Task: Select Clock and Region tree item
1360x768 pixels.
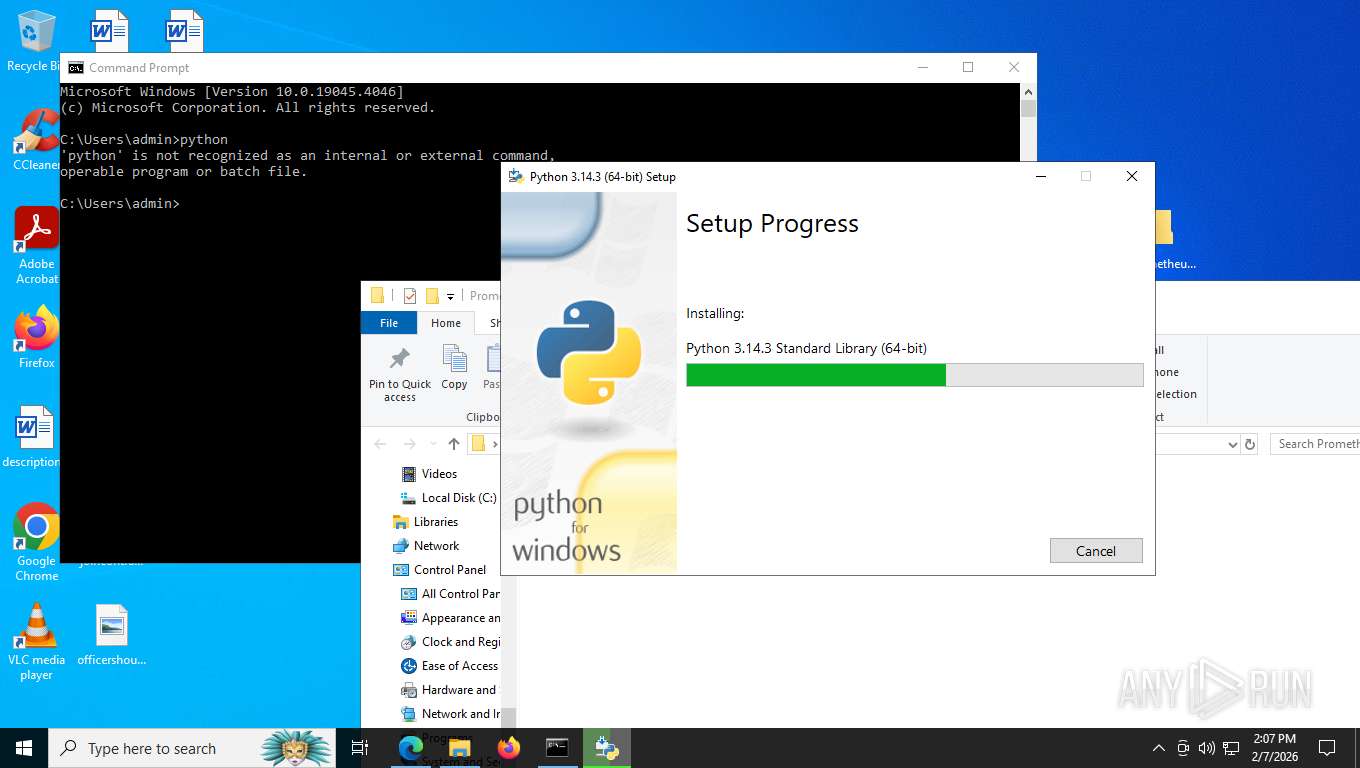Action: [460, 642]
